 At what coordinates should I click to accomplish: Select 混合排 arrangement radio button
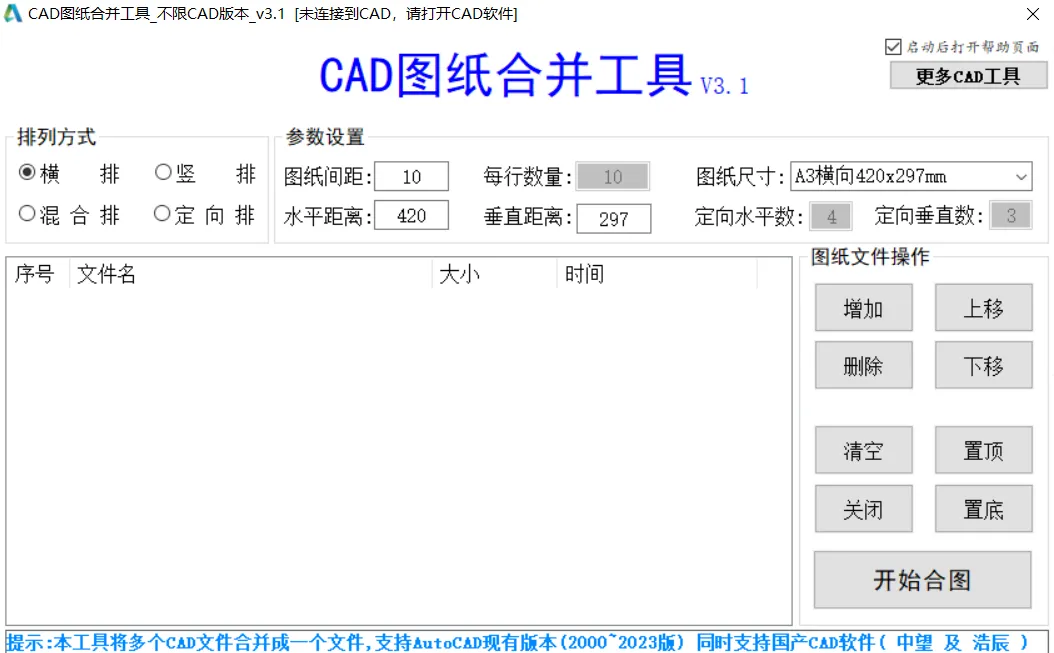27,214
